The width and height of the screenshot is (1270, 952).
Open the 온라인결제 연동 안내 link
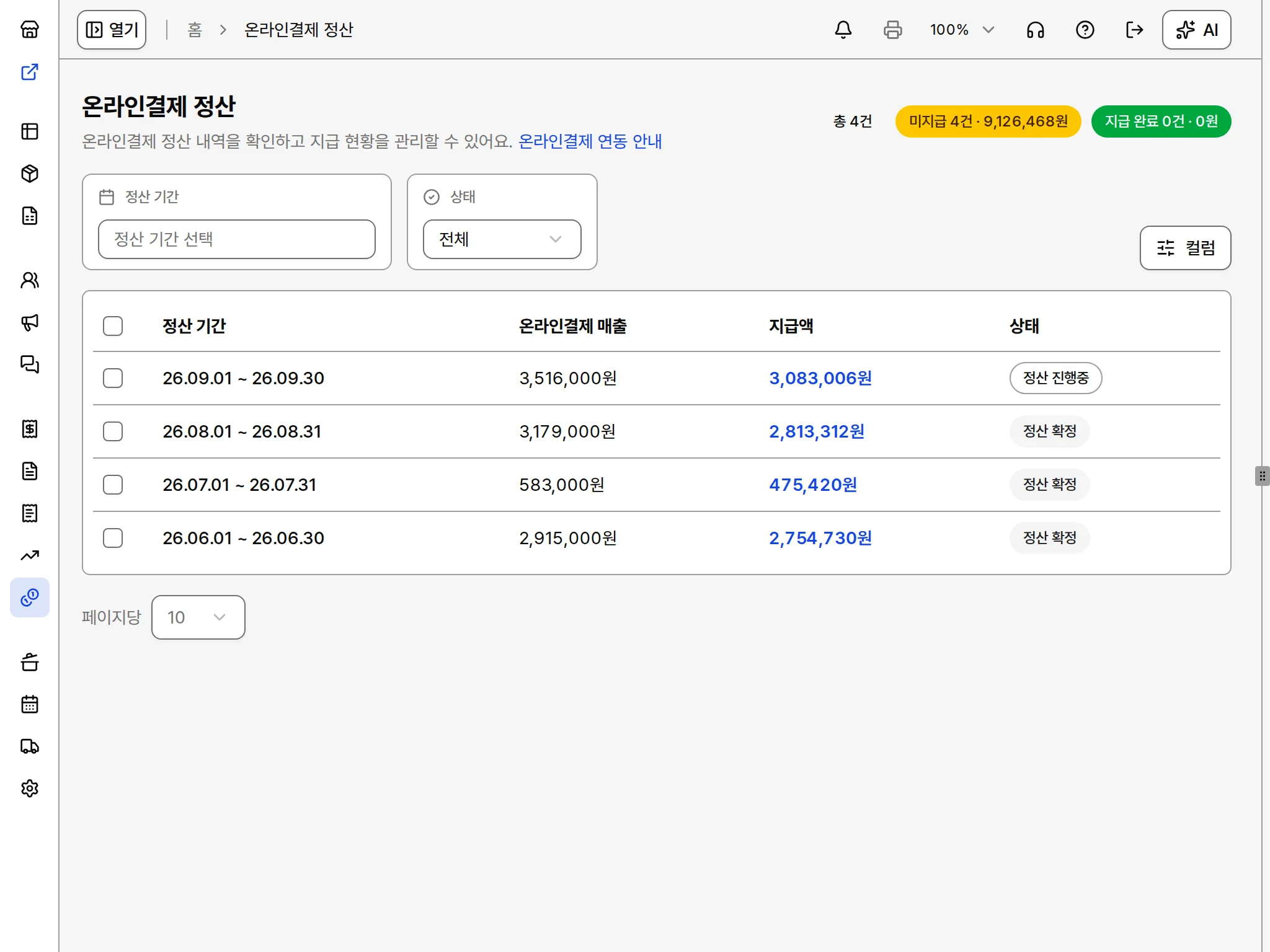point(590,141)
